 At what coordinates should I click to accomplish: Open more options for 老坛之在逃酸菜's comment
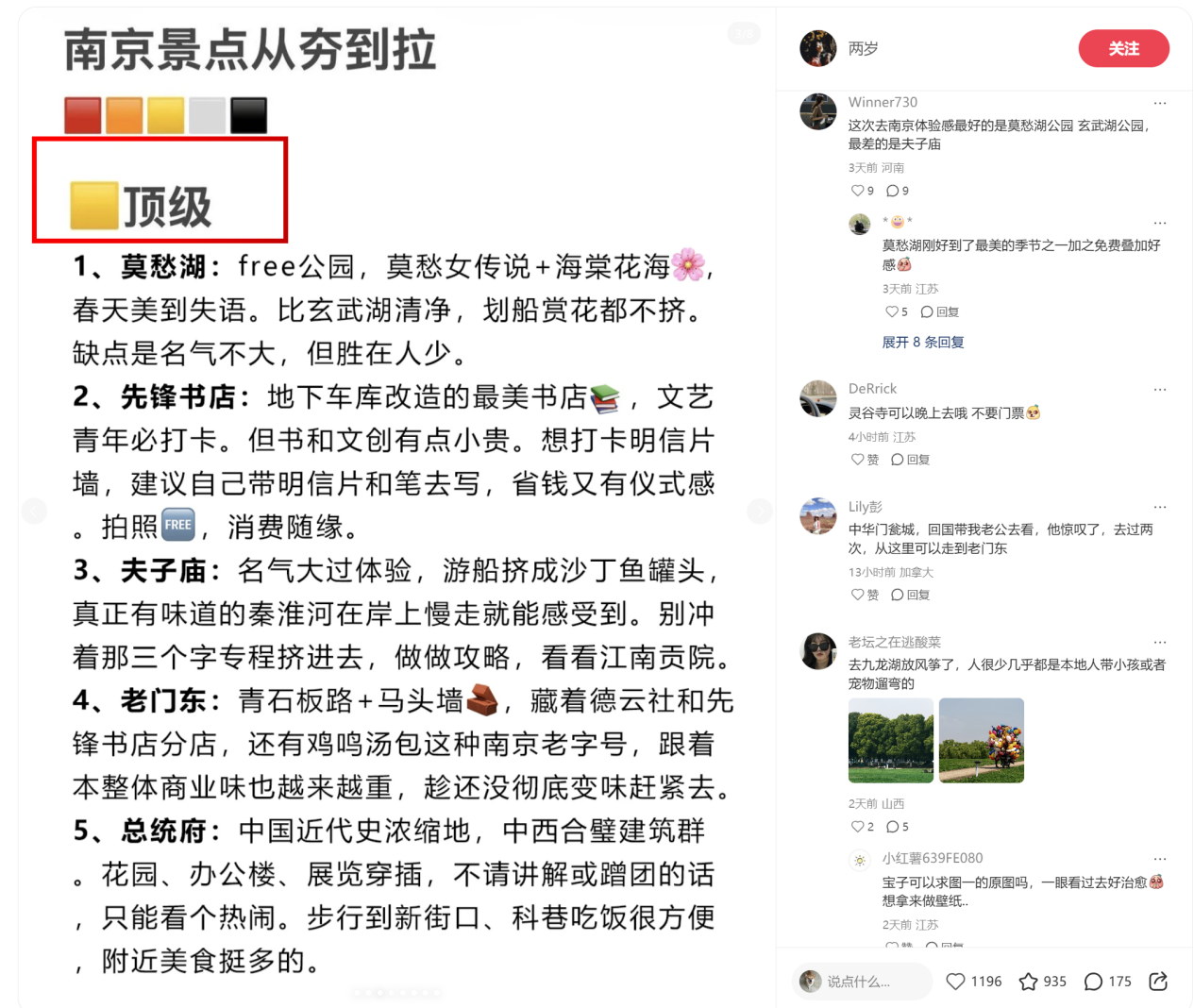click(1160, 643)
